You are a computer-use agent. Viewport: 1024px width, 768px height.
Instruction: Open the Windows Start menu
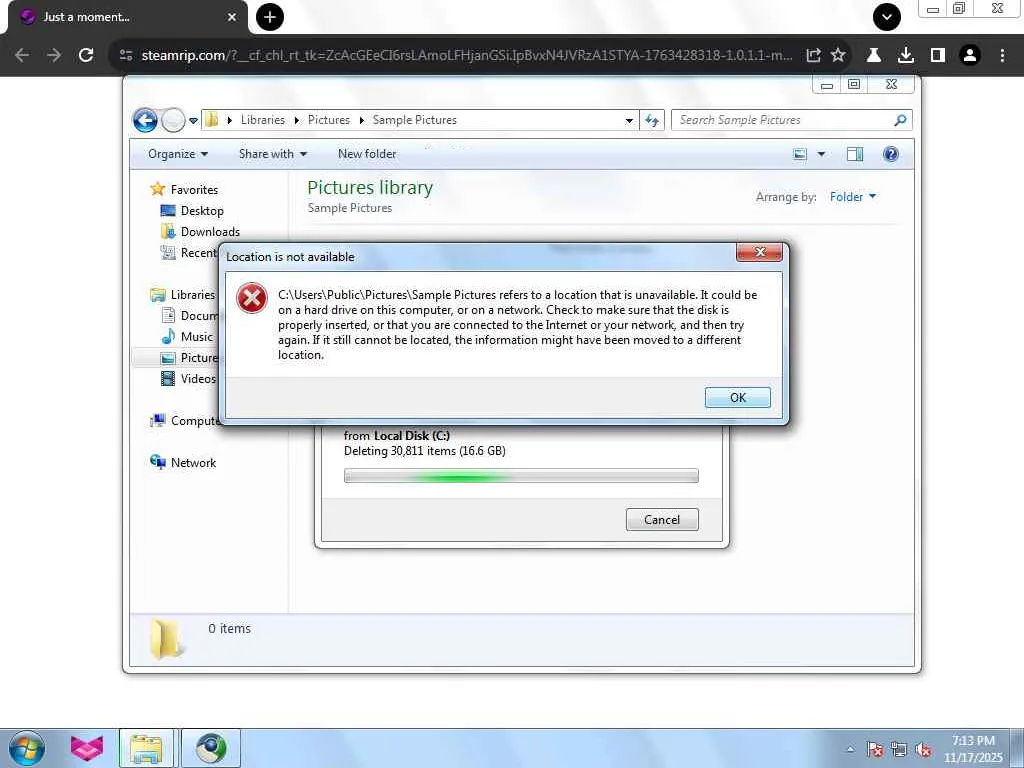click(27, 748)
